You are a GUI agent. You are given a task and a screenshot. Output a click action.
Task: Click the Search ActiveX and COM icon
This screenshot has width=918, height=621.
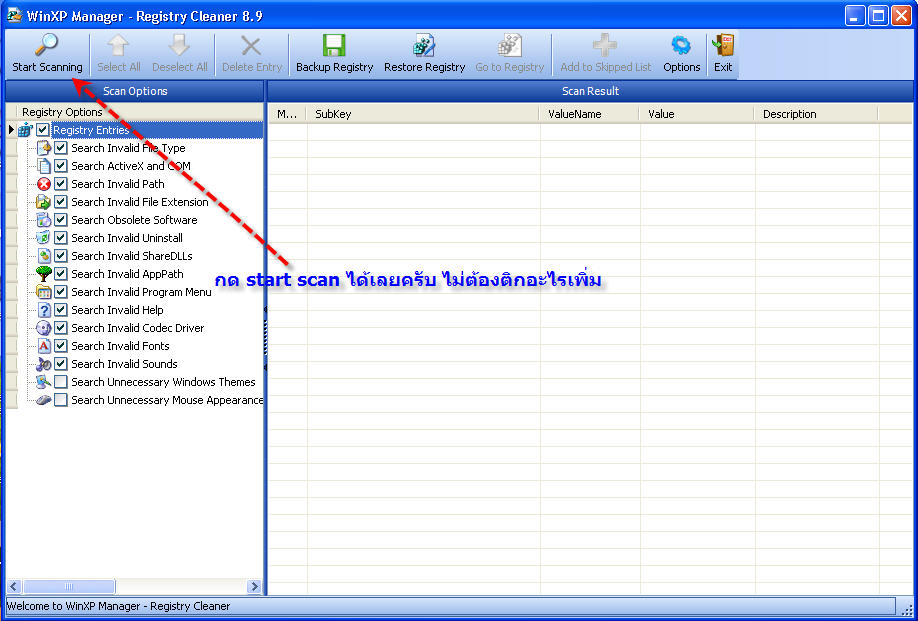coord(44,166)
